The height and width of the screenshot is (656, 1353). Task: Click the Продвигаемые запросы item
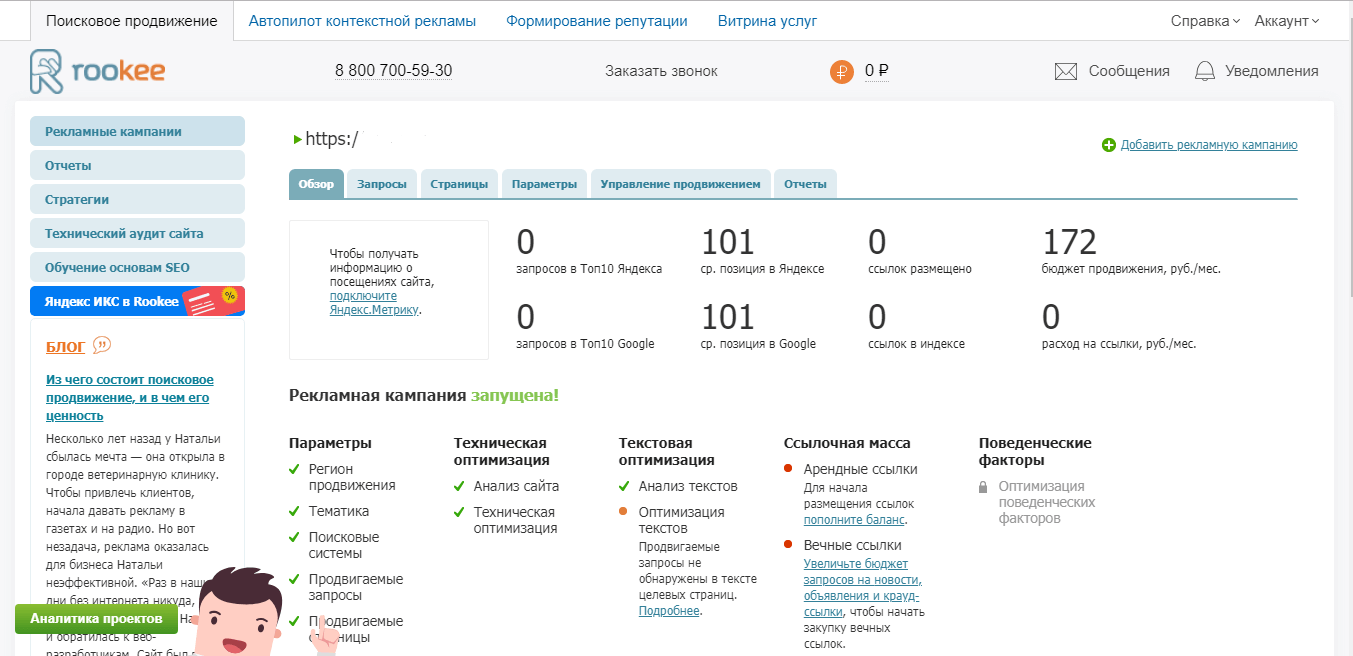356,587
